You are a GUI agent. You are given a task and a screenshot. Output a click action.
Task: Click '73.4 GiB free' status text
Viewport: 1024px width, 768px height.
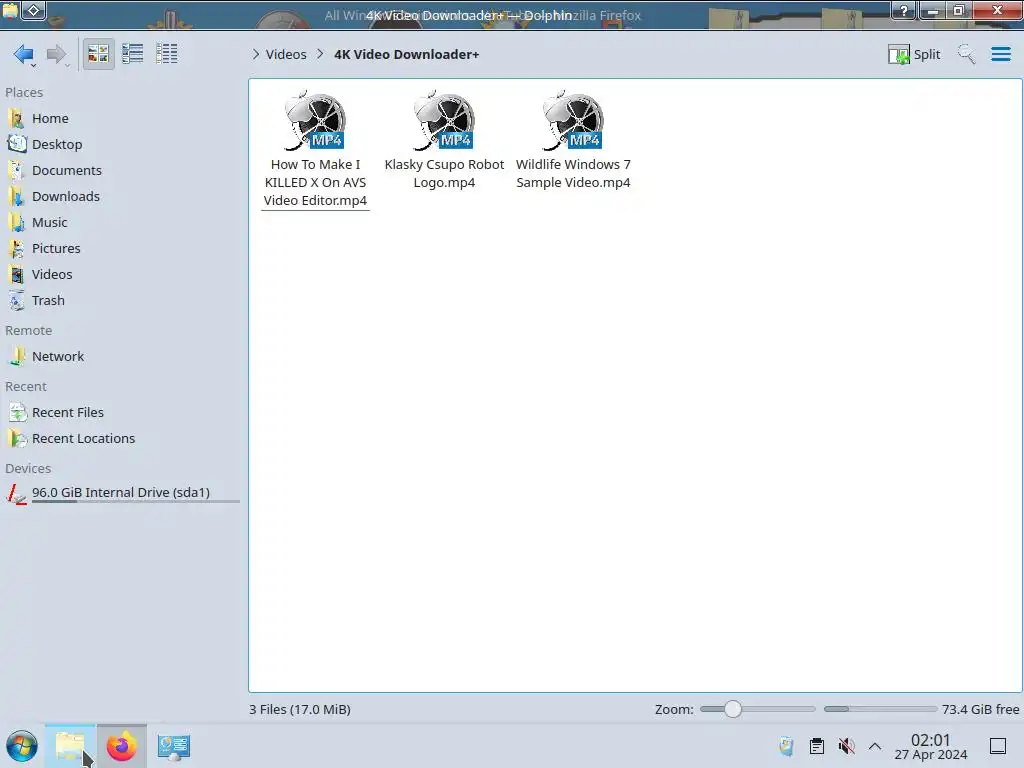(980, 710)
